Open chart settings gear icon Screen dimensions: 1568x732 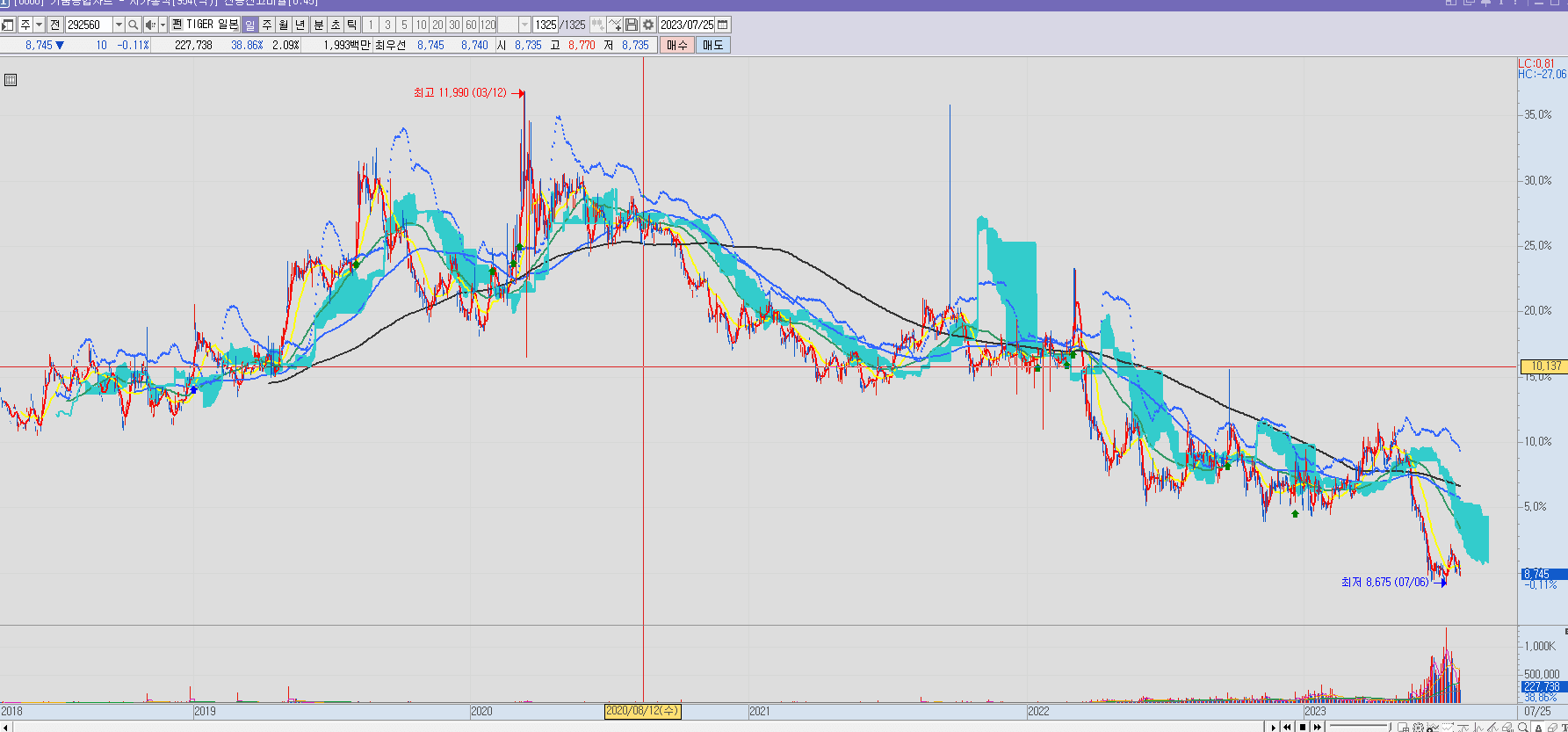click(x=648, y=25)
